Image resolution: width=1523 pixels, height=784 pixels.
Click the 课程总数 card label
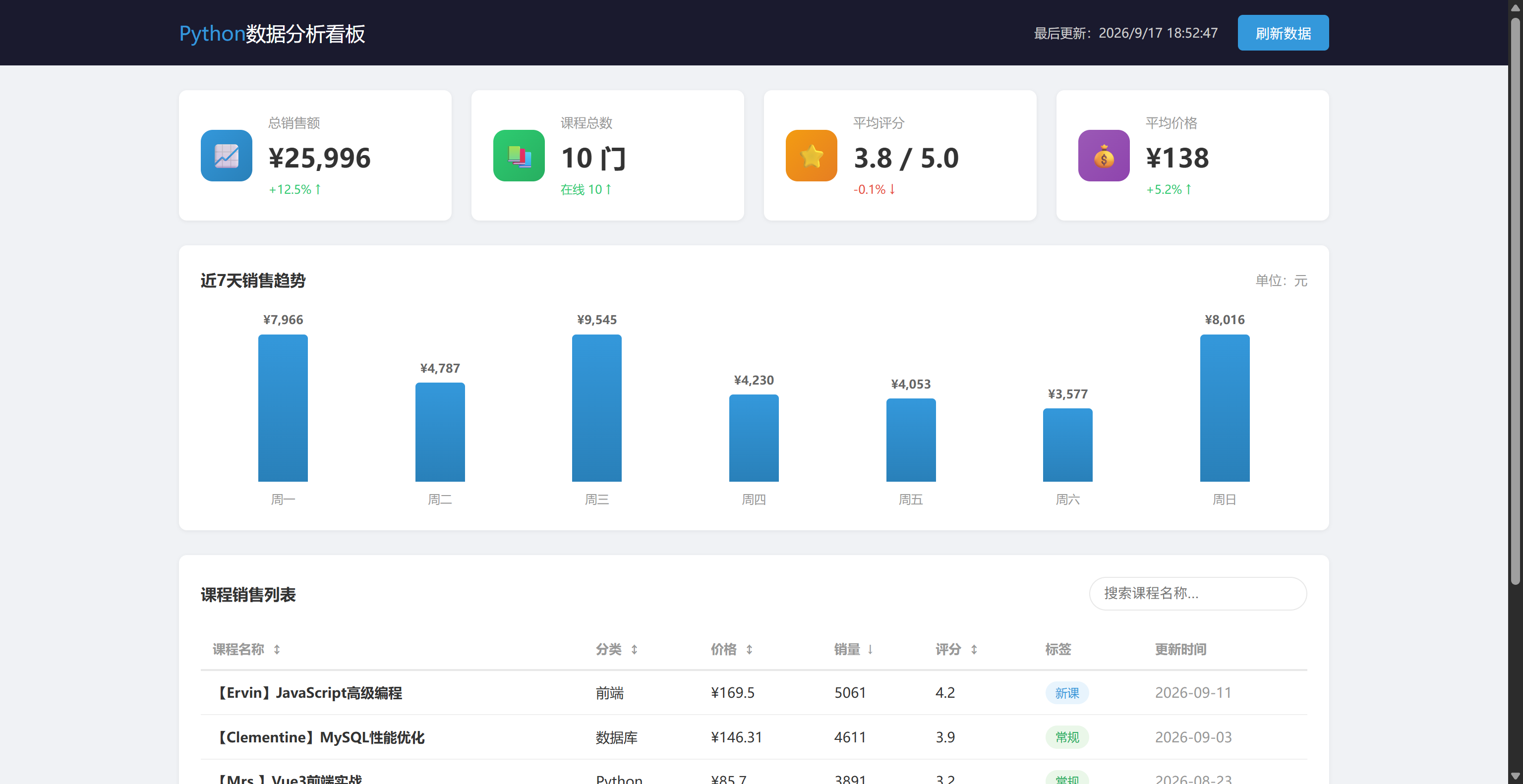586,123
